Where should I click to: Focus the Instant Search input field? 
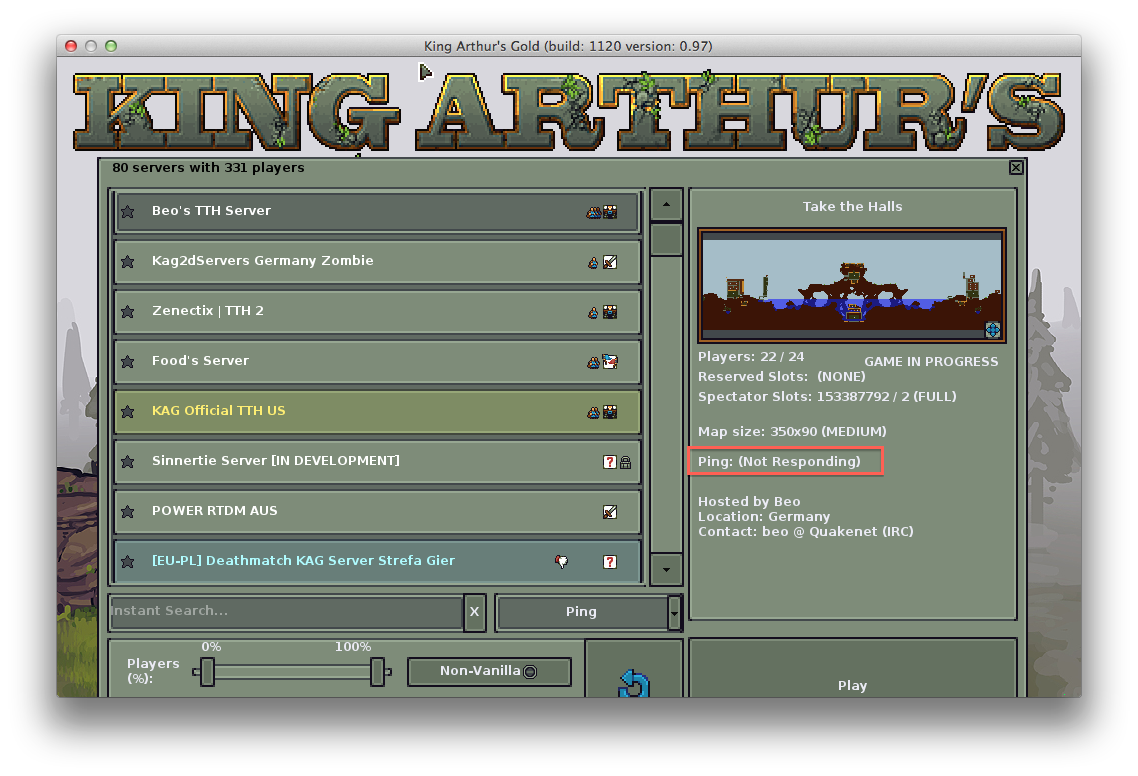(x=286, y=612)
